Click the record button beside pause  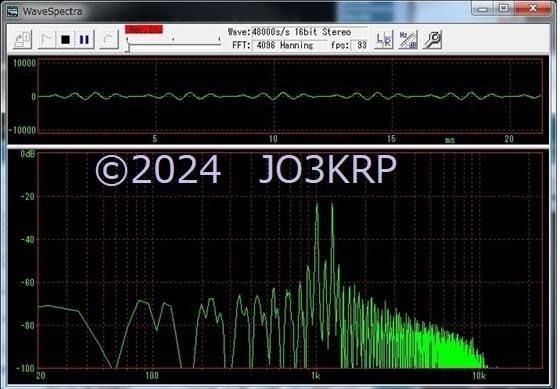108,39
